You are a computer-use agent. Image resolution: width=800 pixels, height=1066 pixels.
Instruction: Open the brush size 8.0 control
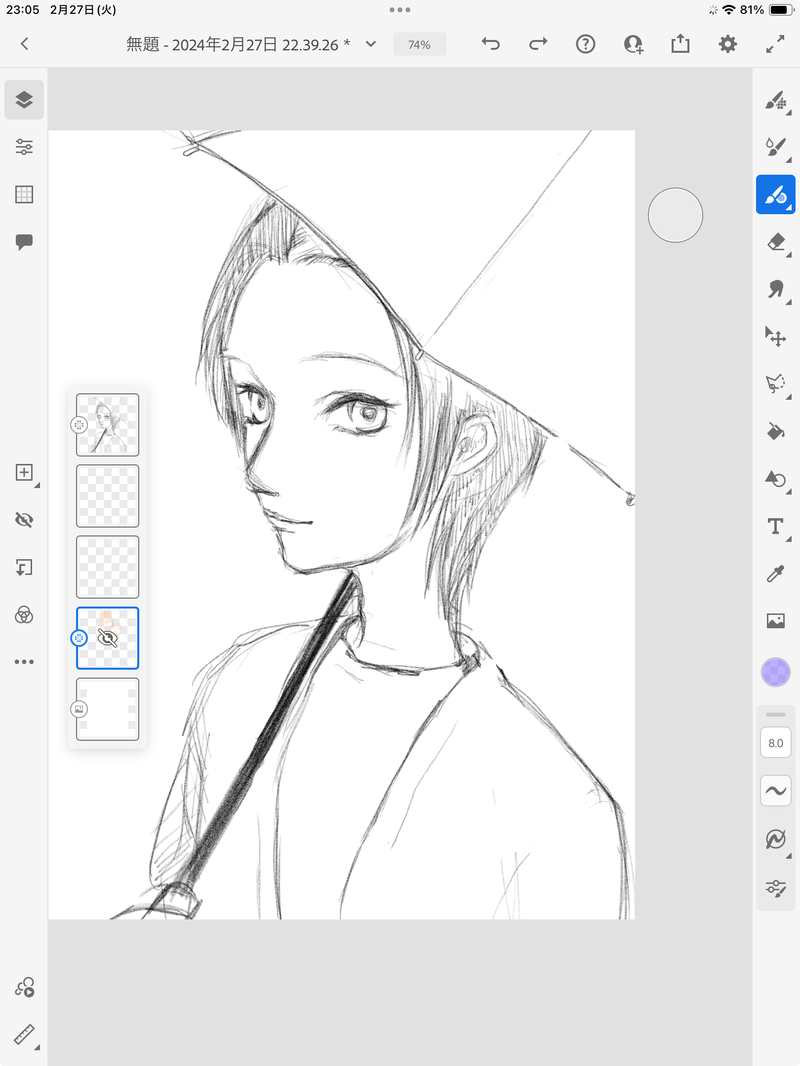776,743
